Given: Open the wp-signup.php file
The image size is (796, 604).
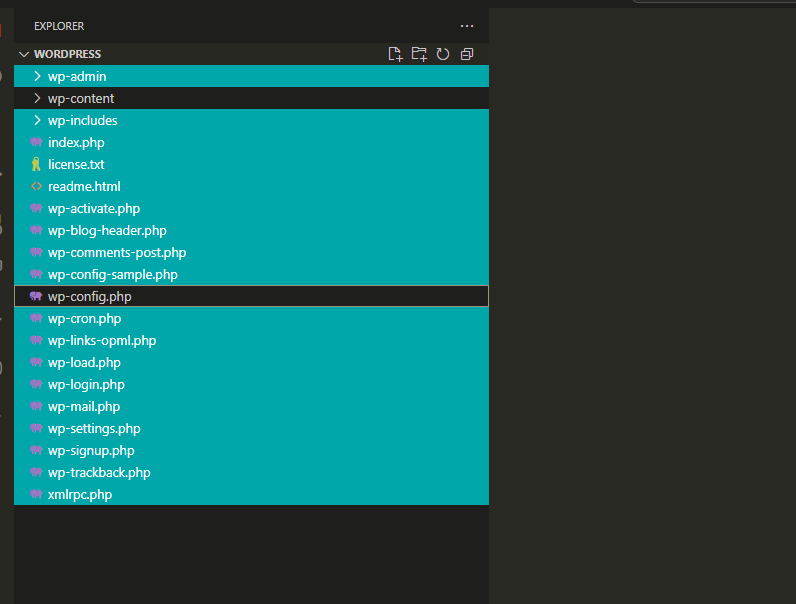Looking at the screenshot, I should point(91,451).
